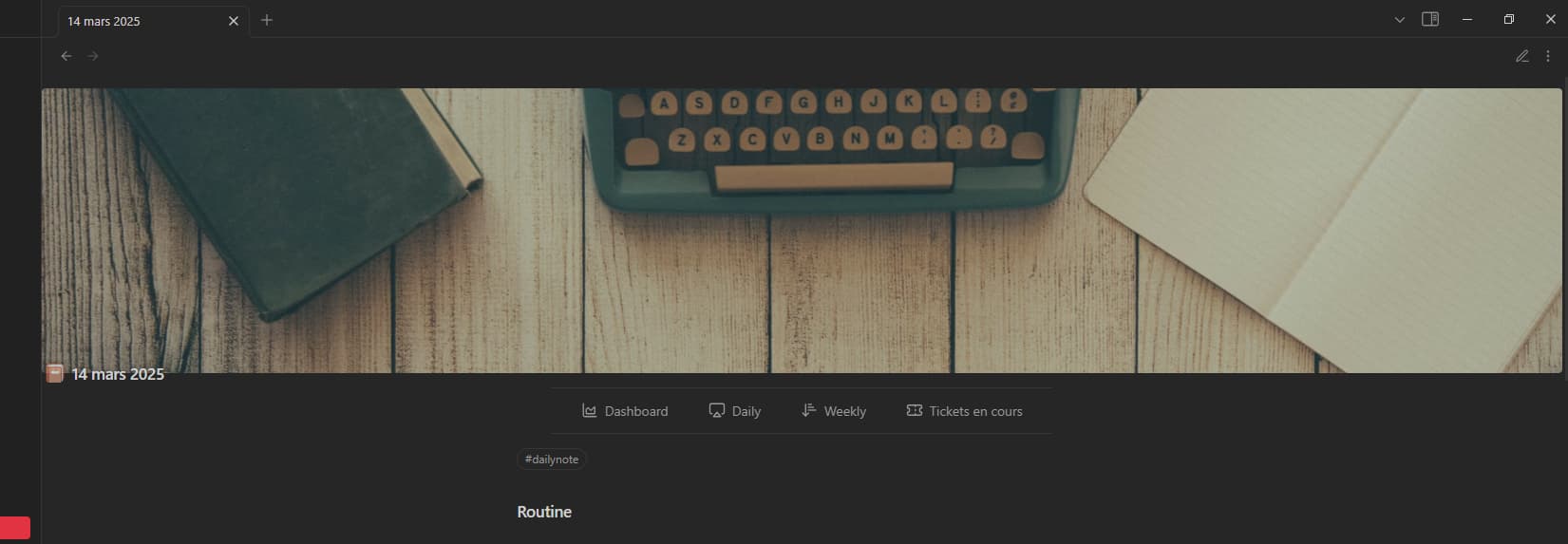Viewport: 1568px width, 544px height.
Task: Click the ticket icon beside Tickets en cours
Action: 915,410
